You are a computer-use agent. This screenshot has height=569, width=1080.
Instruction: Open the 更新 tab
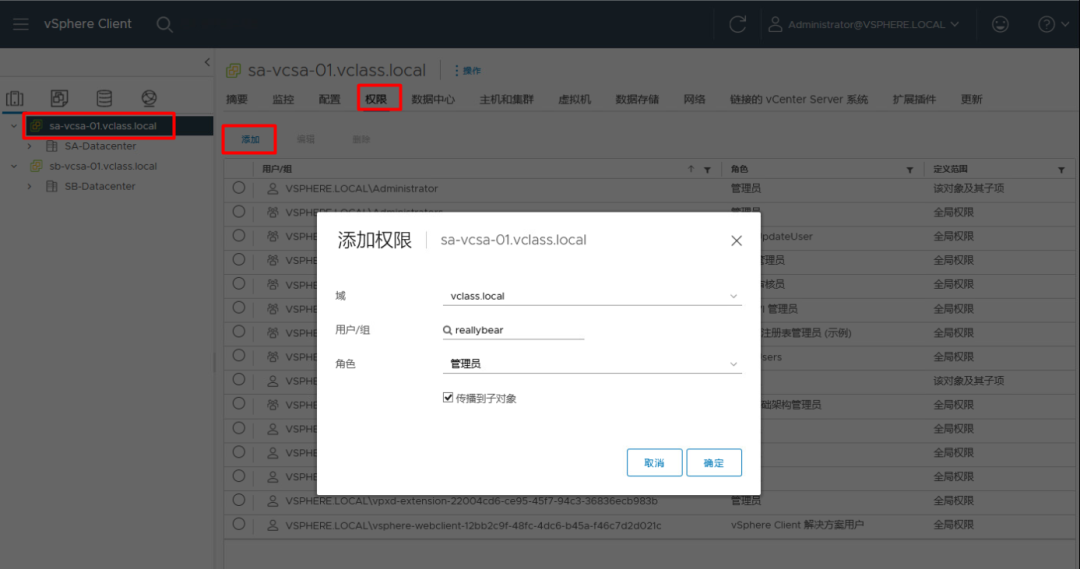972,99
